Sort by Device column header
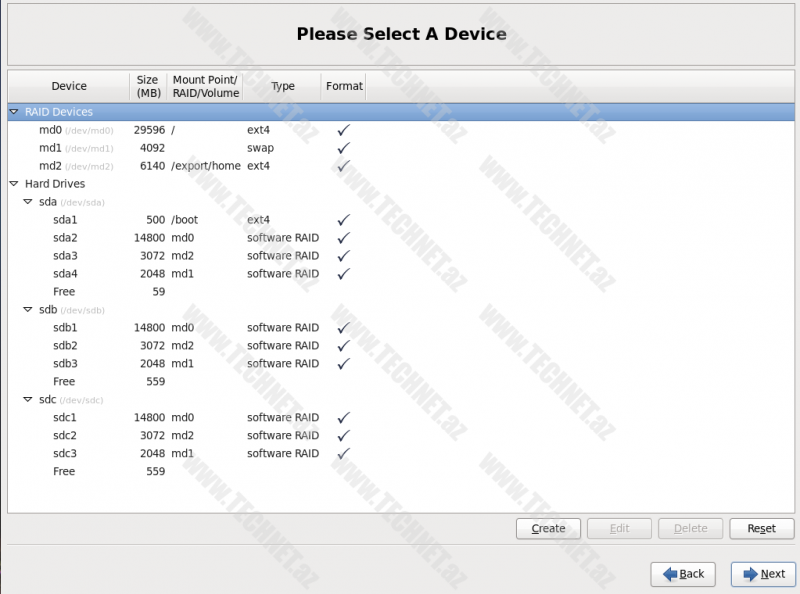This screenshot has width=800, height=594. click(69, 86)
